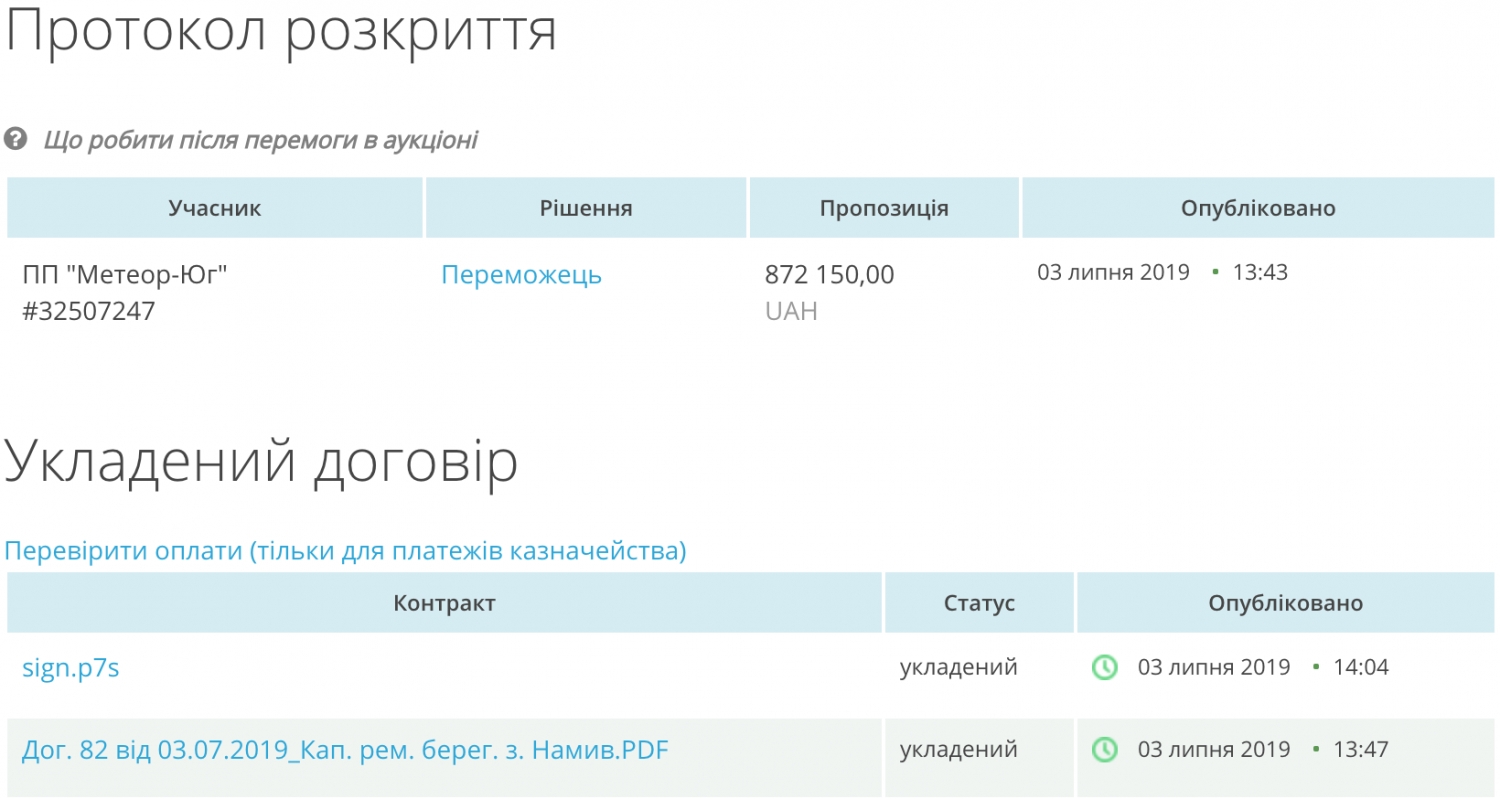Open 'Що робити після перемоги в аукціоні' help
Screen dimensions: 1500x799
[260, 140]
